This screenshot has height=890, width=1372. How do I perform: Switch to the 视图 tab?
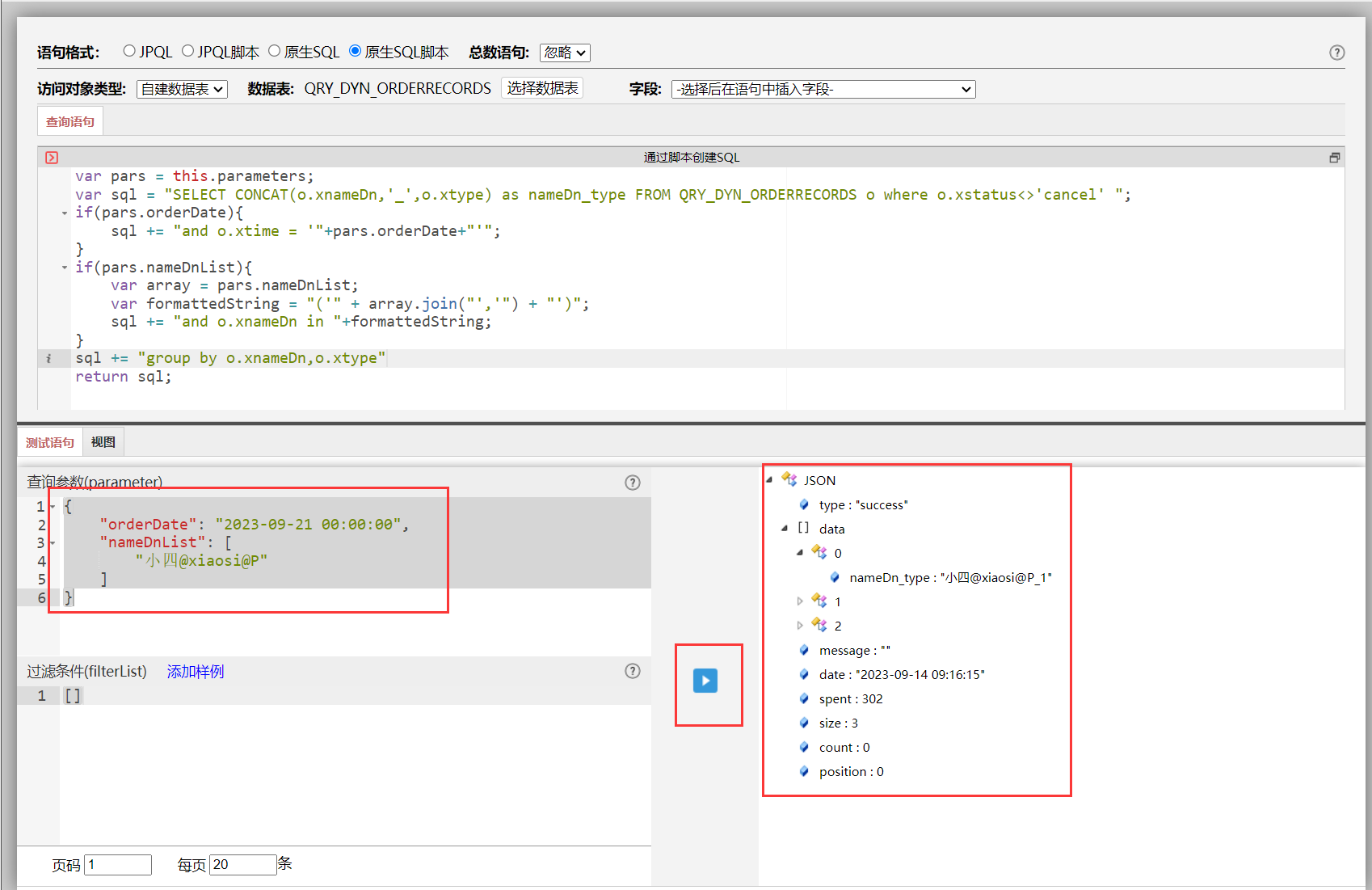click(x=103, y=442)
